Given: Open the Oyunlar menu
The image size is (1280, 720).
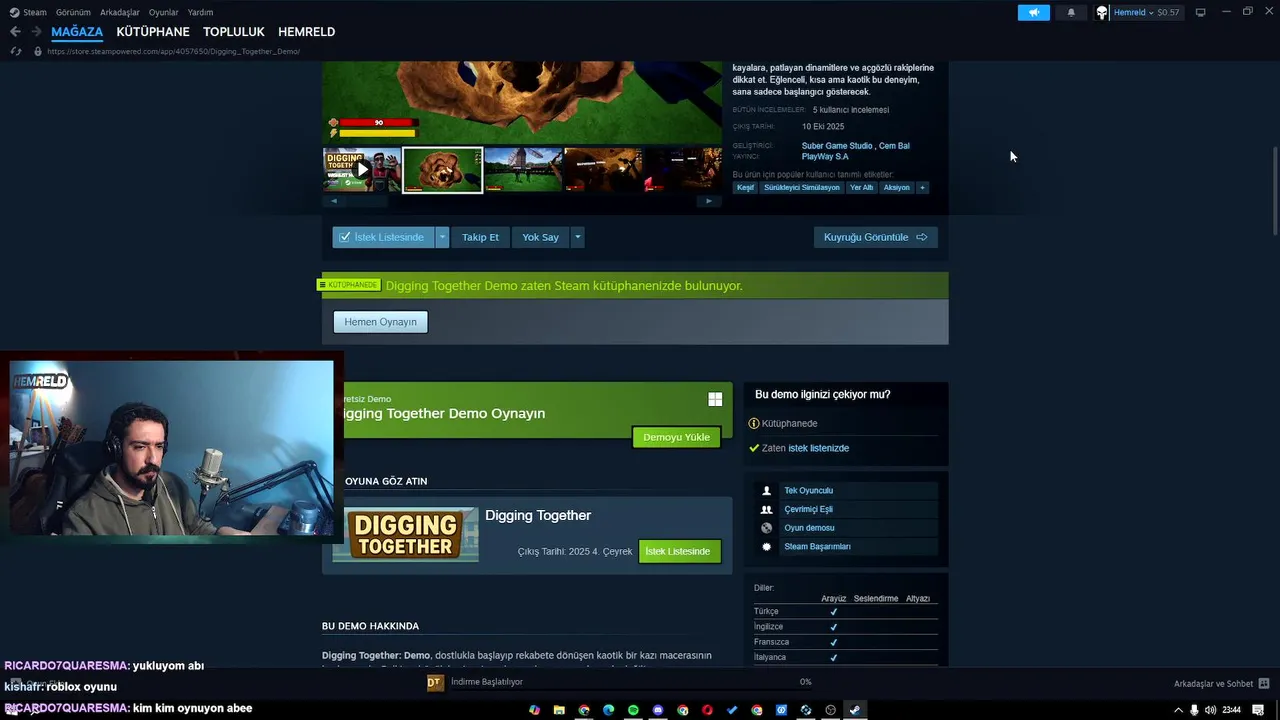Looking at the screenshot, I should 163,12.
